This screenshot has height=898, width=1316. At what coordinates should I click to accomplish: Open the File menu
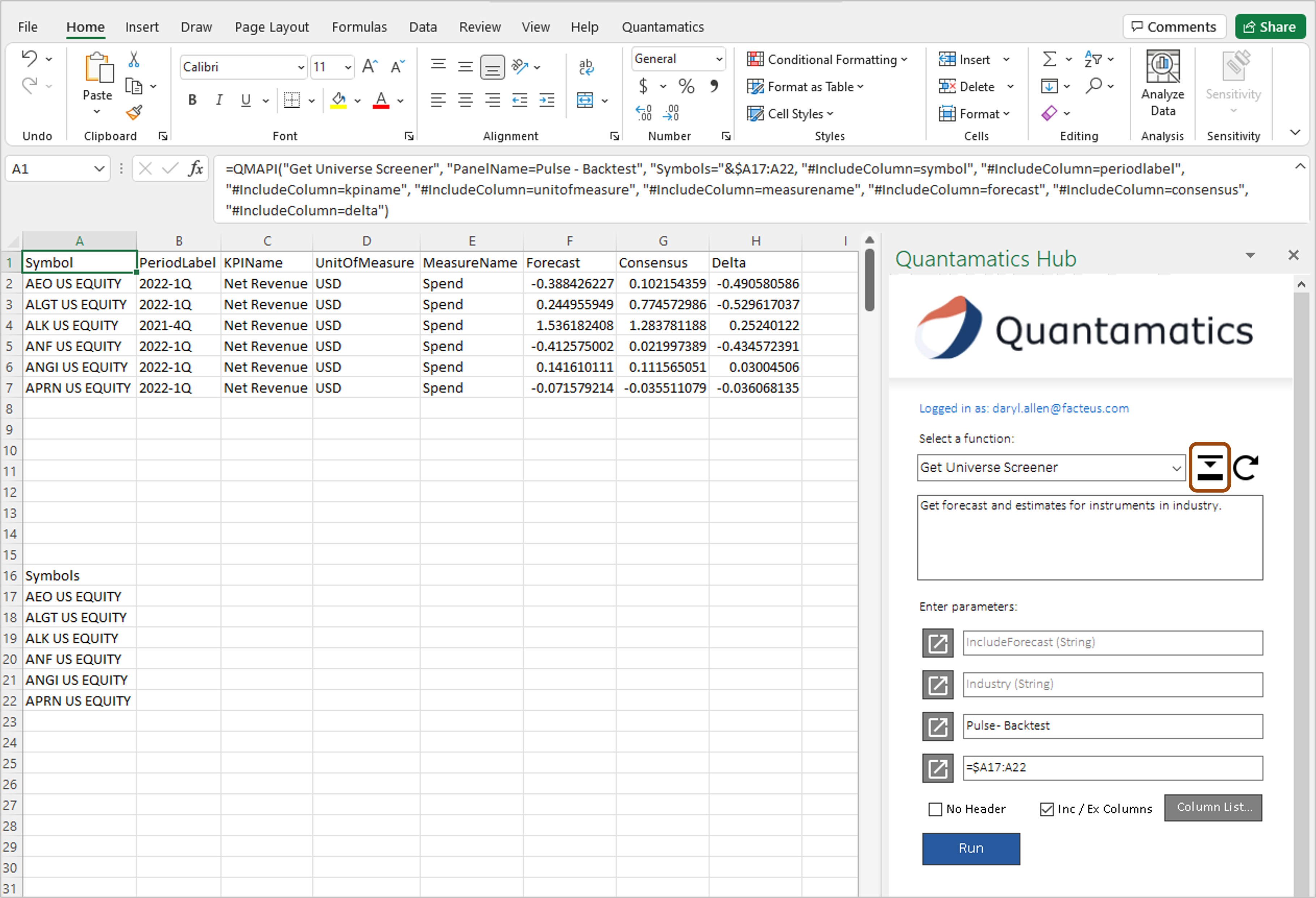pyautogui.click(x=28, y=27)
